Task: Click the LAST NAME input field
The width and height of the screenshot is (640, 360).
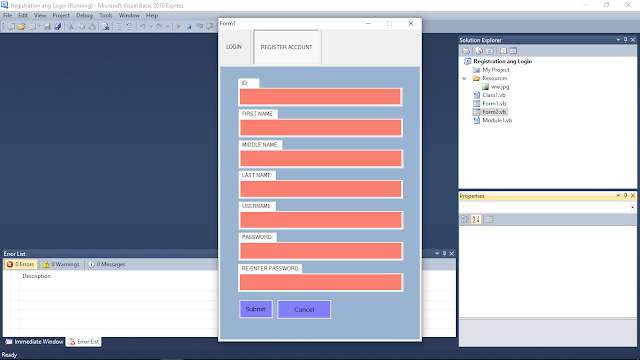Action: tap(320, 189)
